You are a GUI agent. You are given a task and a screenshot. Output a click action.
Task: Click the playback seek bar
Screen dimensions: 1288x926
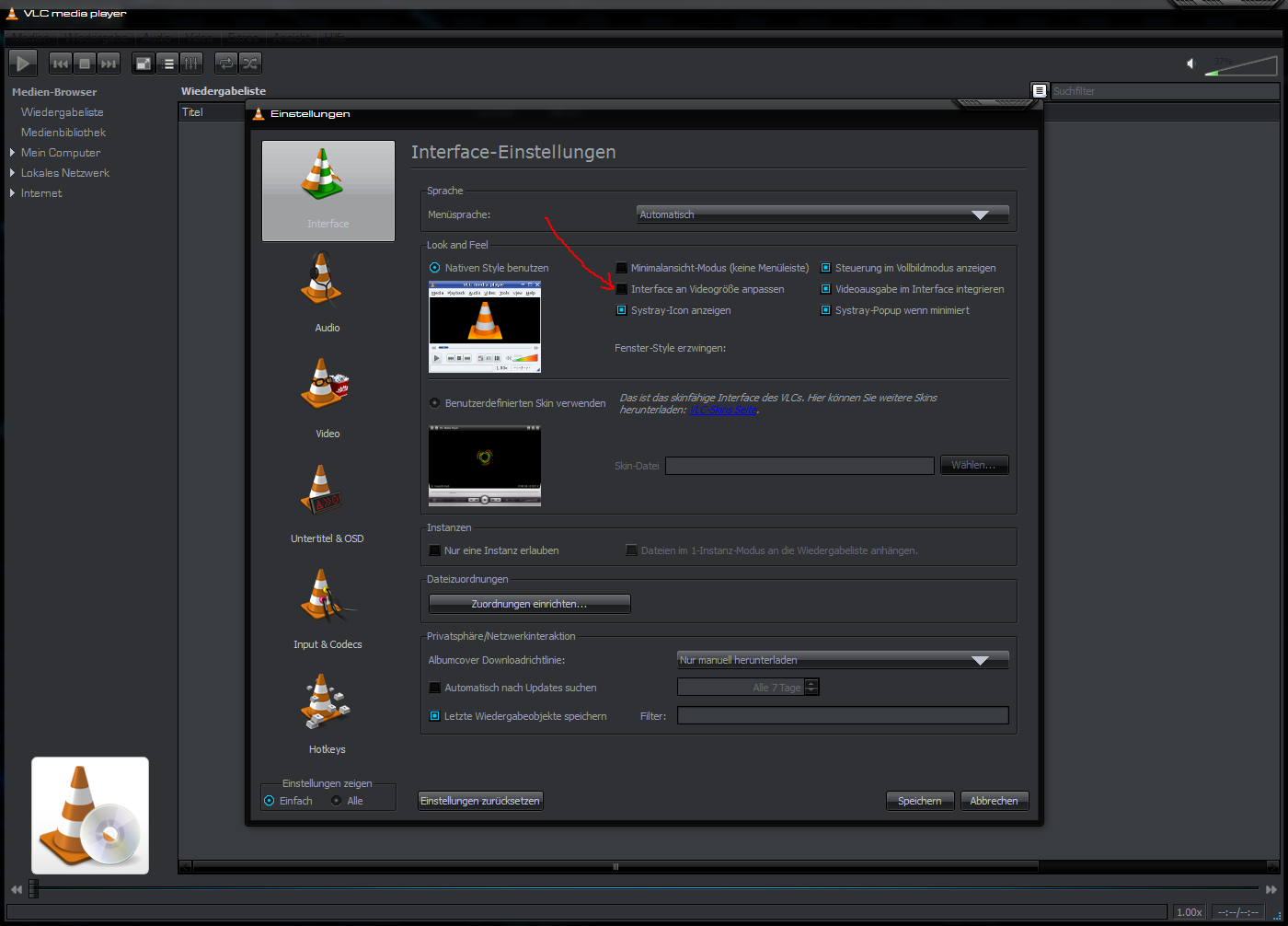tap(644, 888)
